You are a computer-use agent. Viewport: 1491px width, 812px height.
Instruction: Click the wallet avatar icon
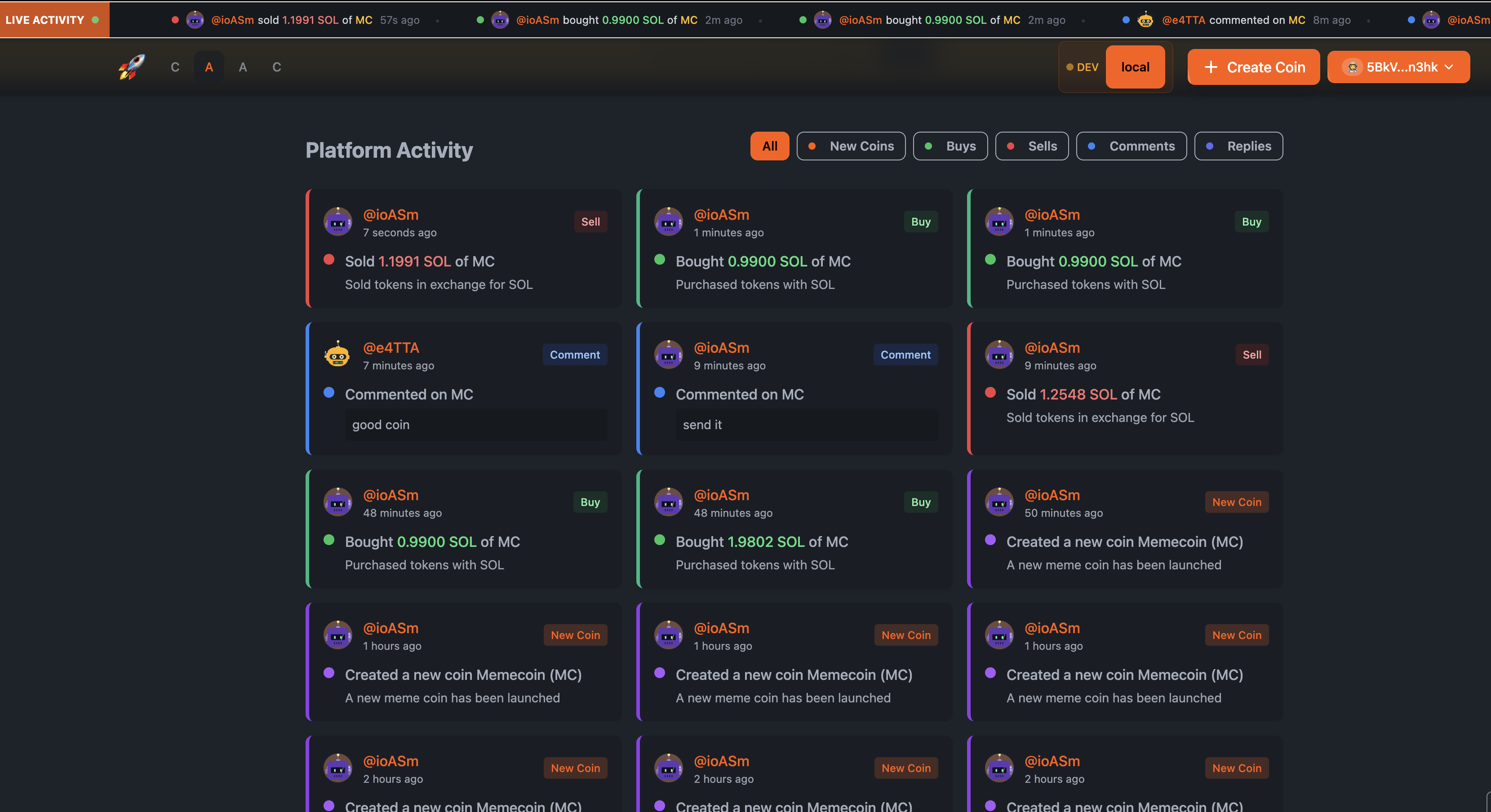coord(1352,67)
